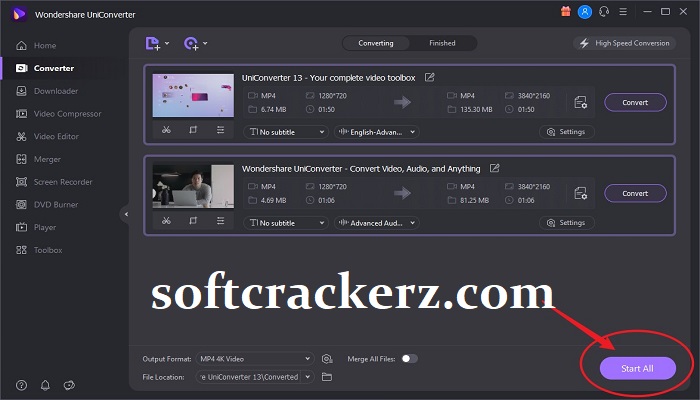Open effects list for Wondershare UniConverter video

click(x=221, y=221)
